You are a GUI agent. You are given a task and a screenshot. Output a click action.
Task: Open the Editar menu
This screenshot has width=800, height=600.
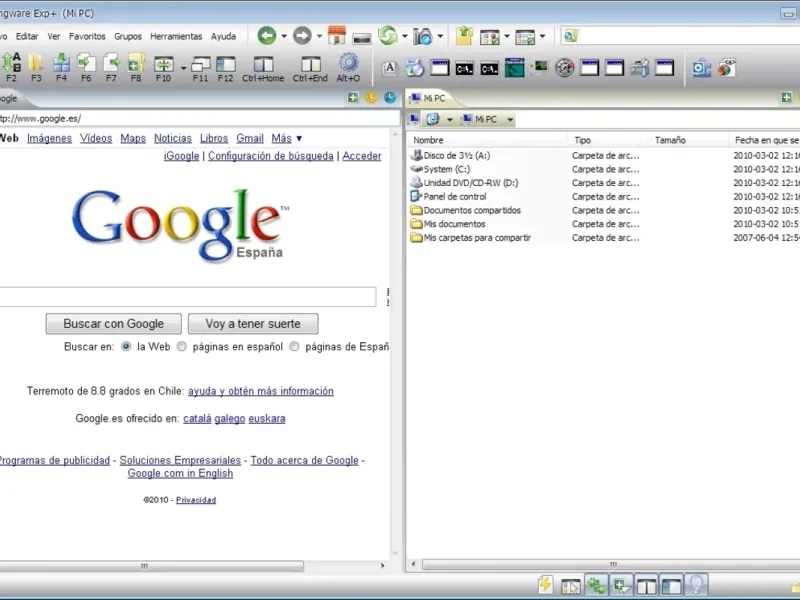[27, 36]
